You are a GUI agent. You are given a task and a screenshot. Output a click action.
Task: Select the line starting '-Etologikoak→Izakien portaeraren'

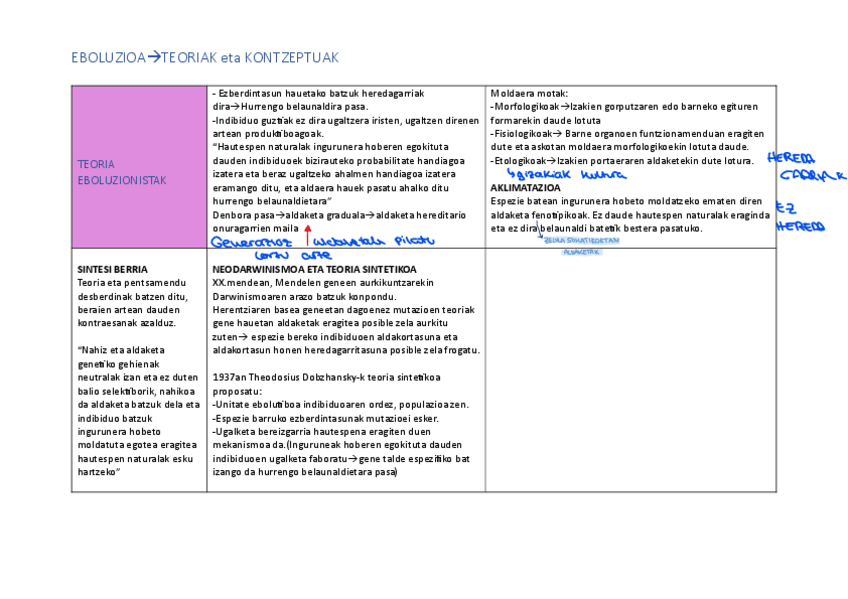point(622,161)
